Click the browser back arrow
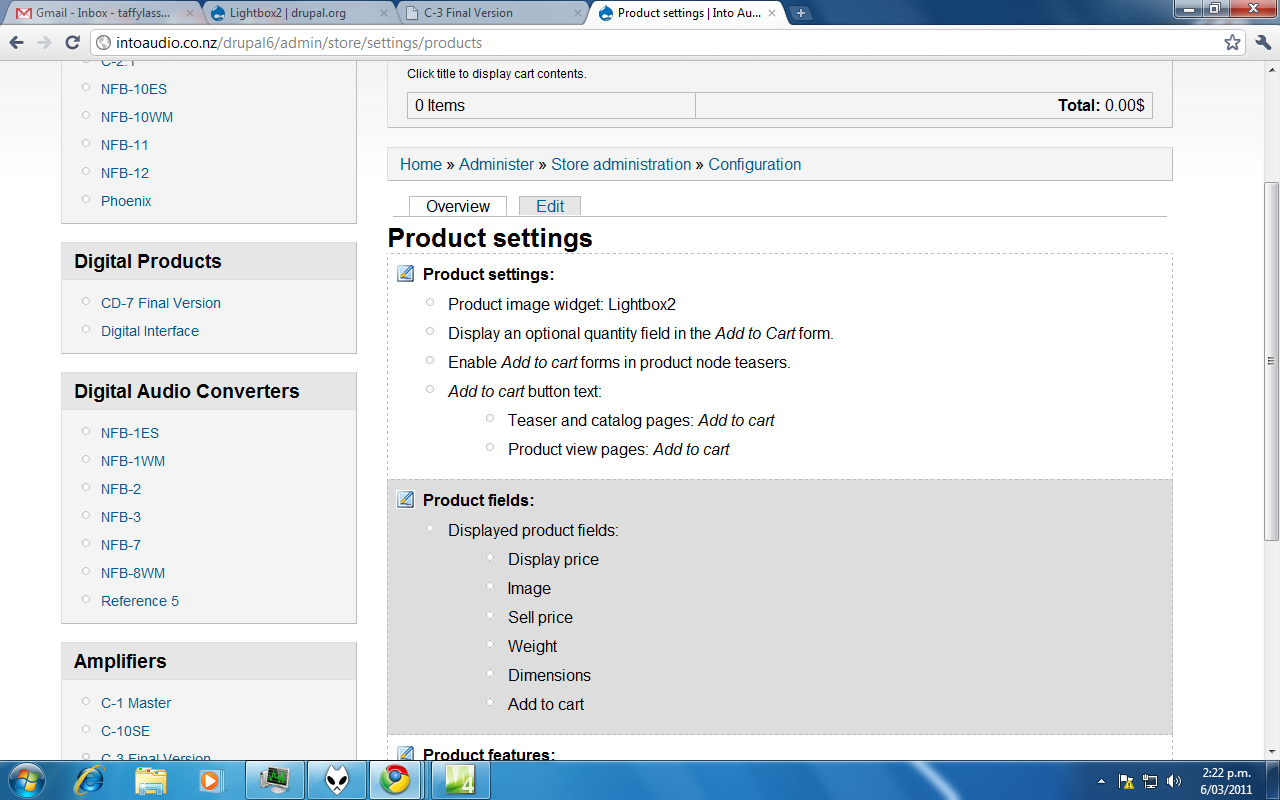 (17, 43)
